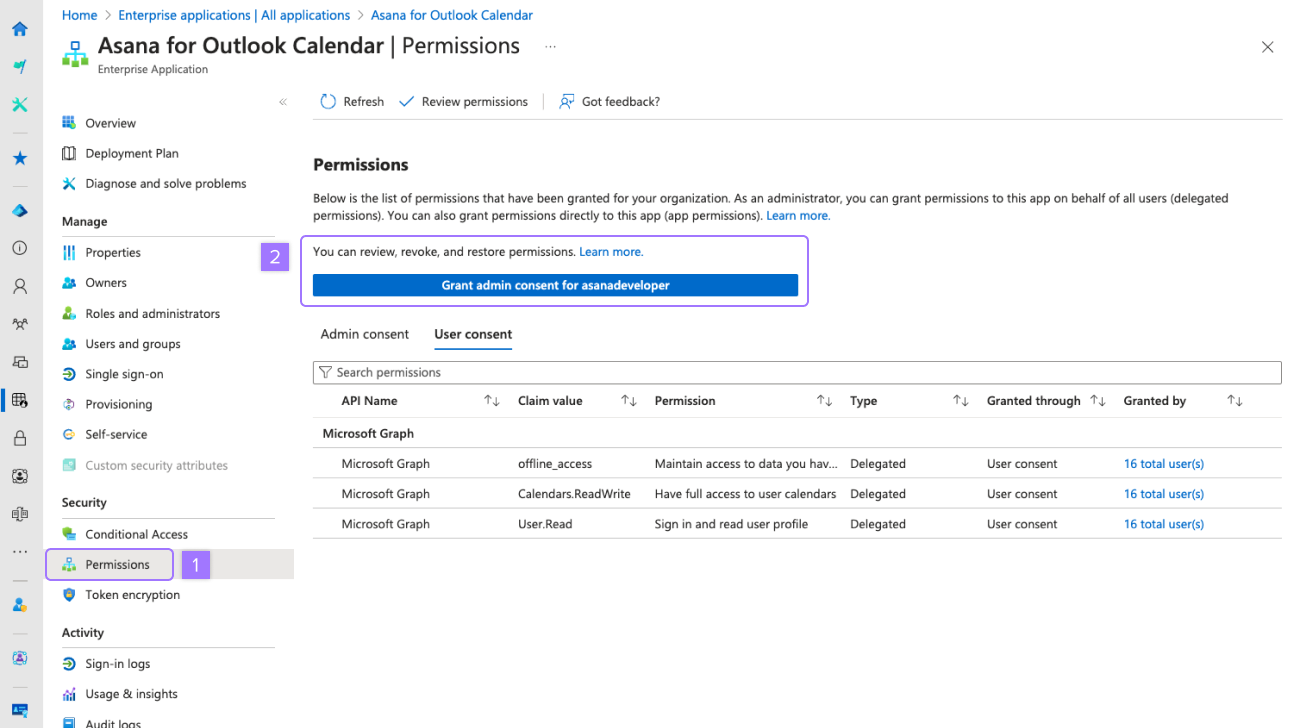This screenshot has width=1300, height=728.
Task: Go to Enterprise applications breadcrumb
Action: 234,15
